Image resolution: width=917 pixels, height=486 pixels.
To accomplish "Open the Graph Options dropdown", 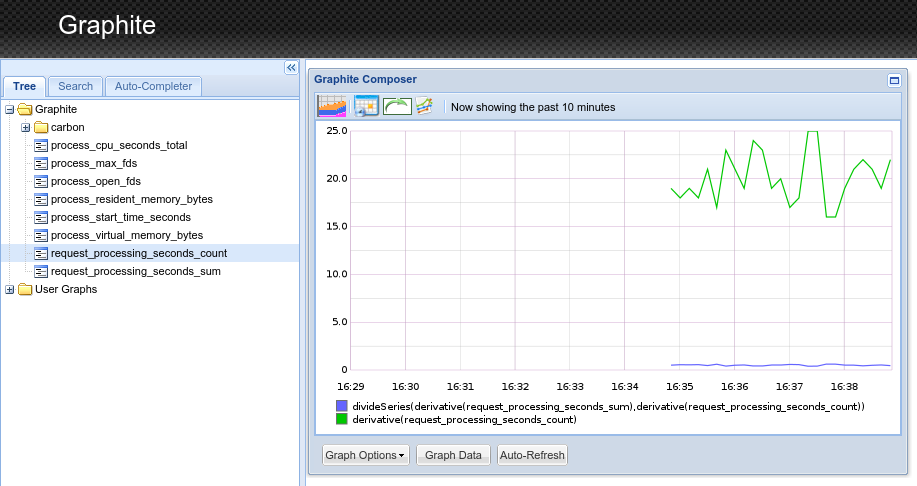I will 366,455.
